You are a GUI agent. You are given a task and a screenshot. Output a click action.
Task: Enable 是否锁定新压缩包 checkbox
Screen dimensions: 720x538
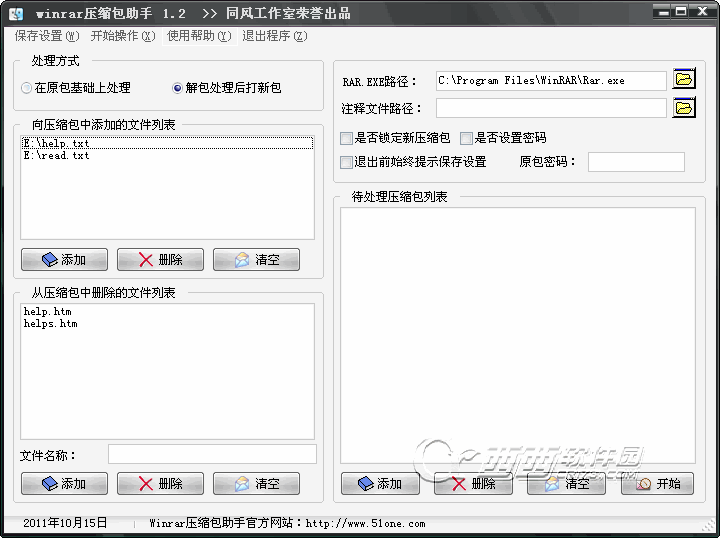click(395, 138)
